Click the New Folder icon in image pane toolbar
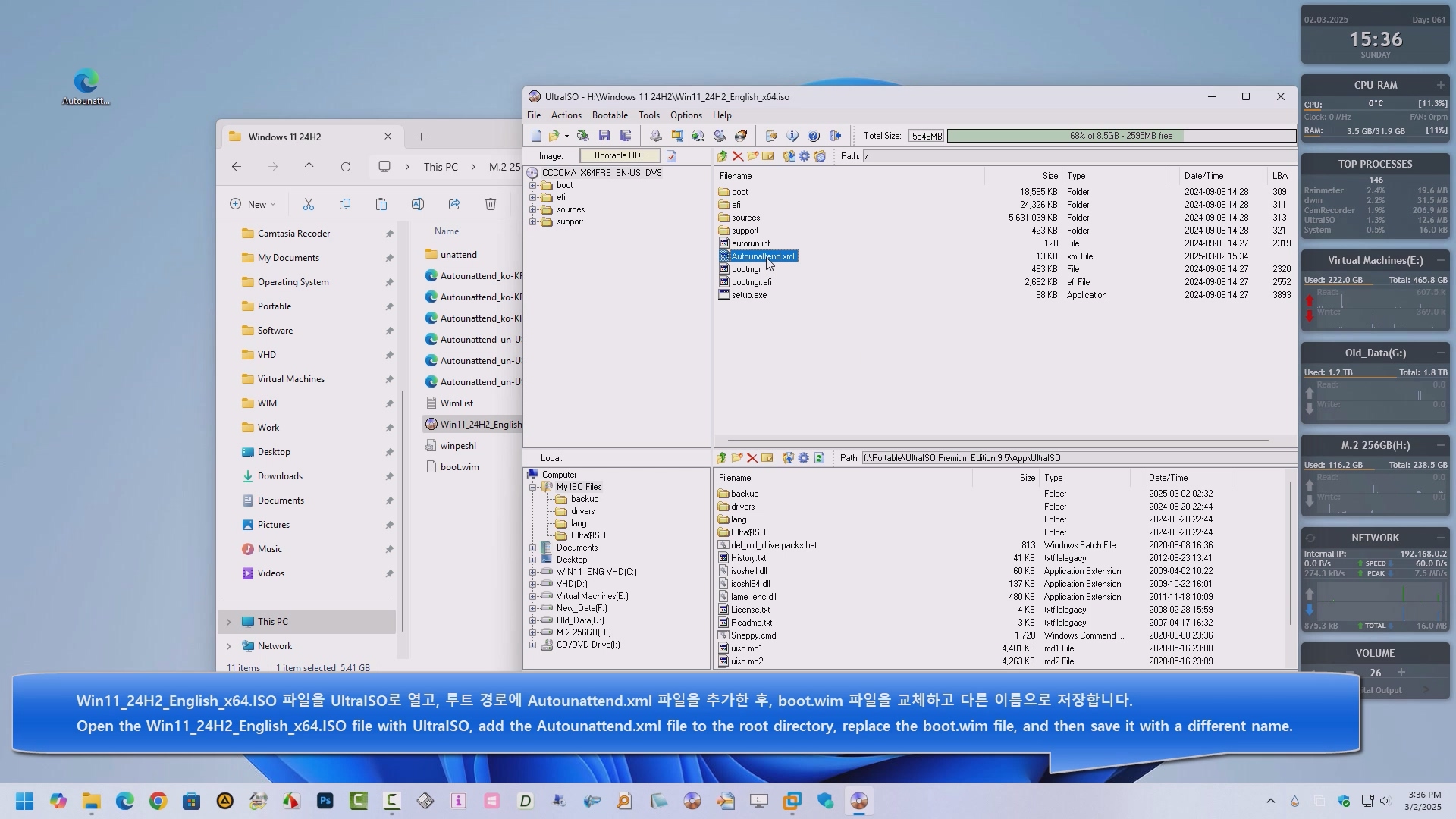Screen dimensions: 1456x819 [752, 156]
